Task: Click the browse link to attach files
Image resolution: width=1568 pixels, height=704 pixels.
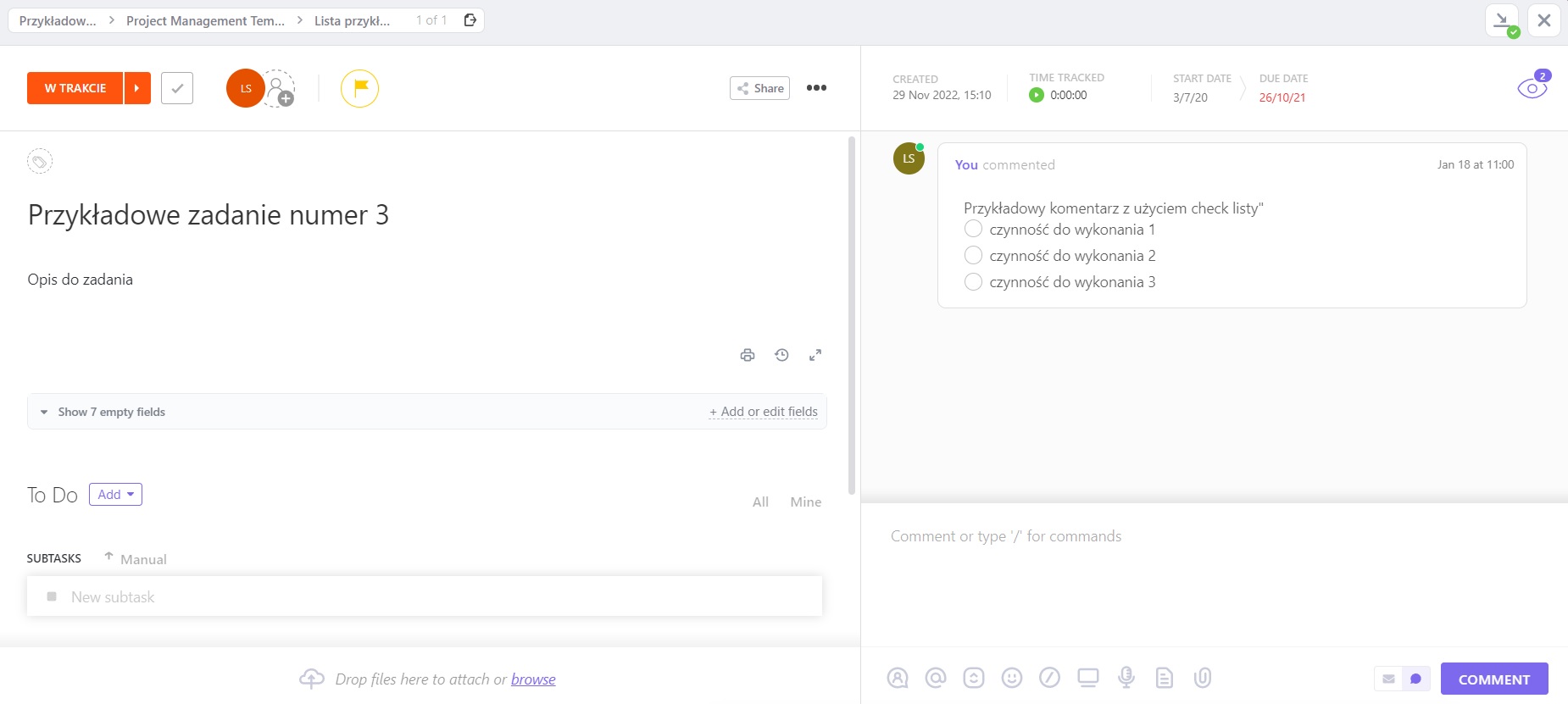Action: click(x=533, y=679)
